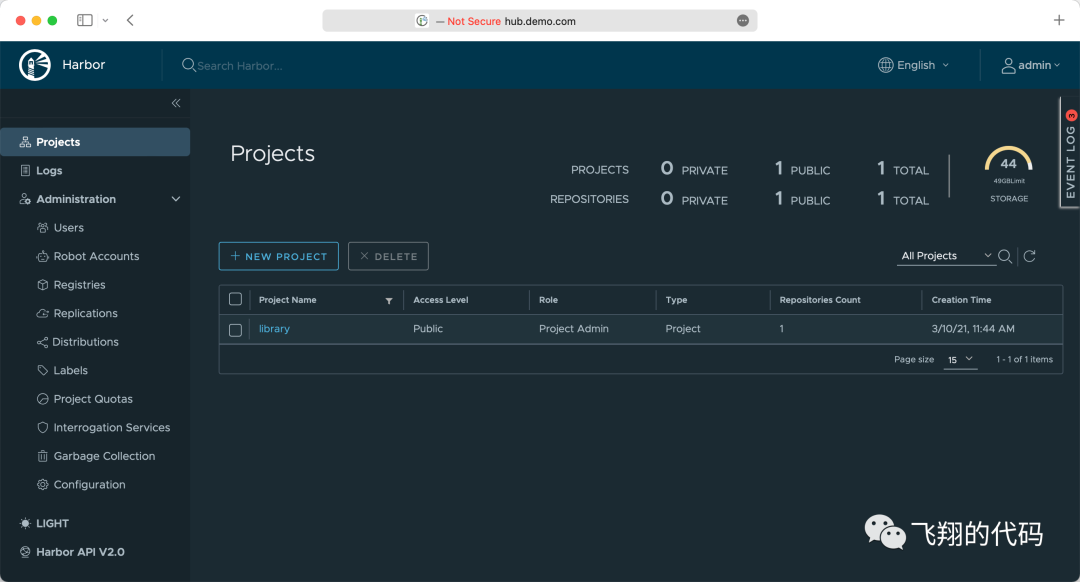This screenshot has height=582, width=1080.
Task: Click the Garbage Collection trash icon
Action: (x=43, y=456)
